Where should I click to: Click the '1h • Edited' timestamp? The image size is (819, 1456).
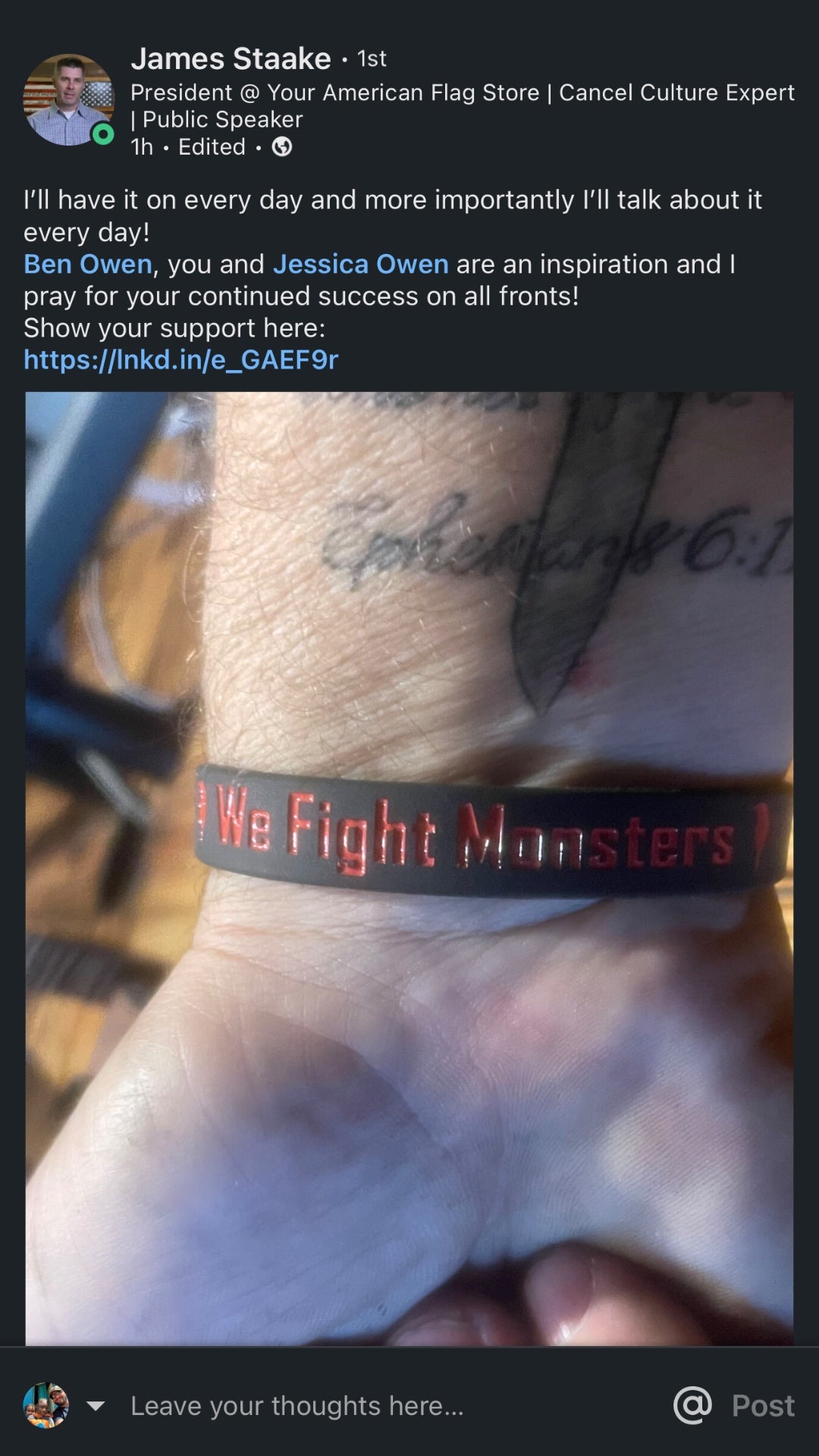tap(187, 147)
